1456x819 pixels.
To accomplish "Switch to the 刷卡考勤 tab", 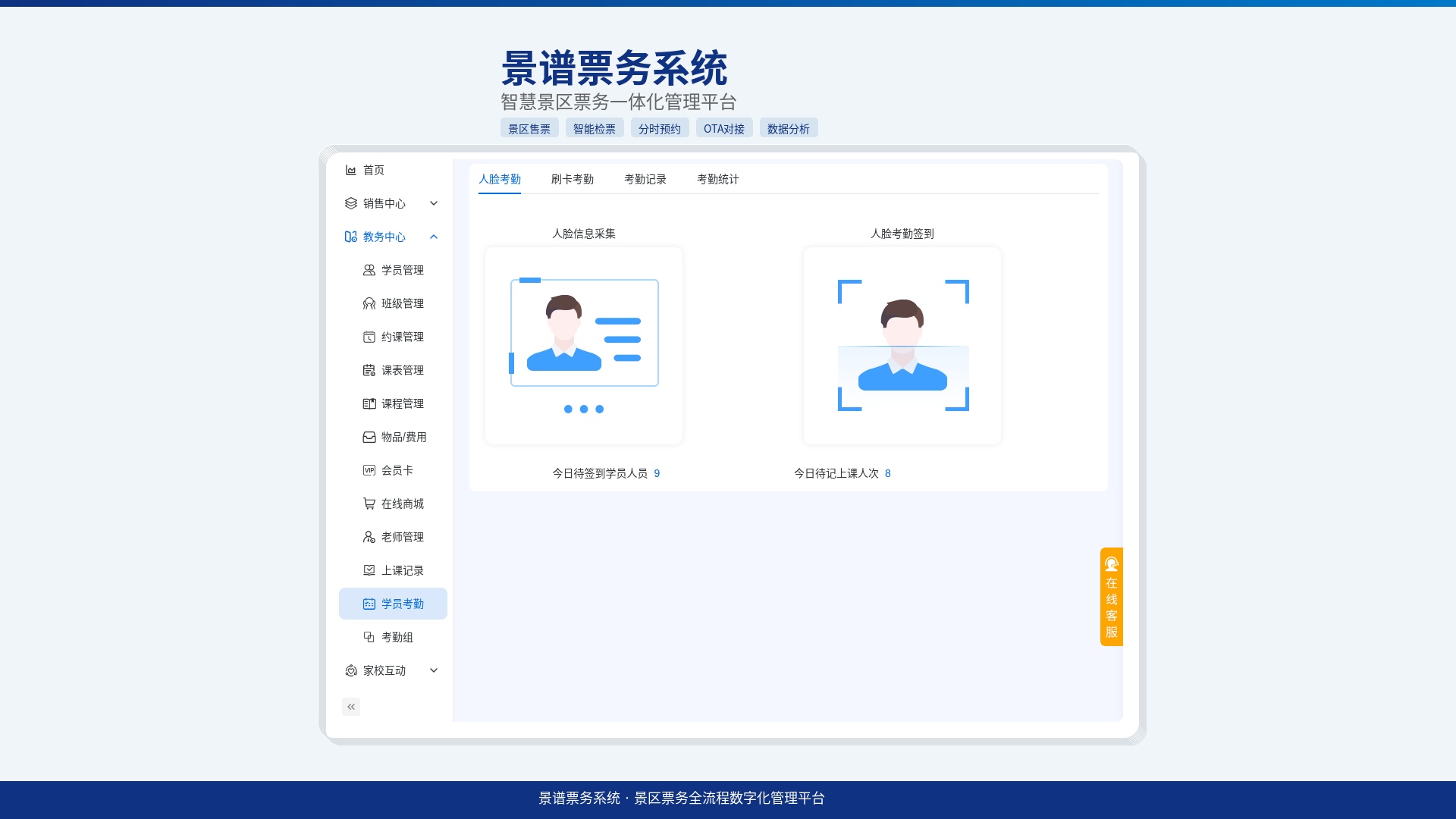I will point(573,179).
